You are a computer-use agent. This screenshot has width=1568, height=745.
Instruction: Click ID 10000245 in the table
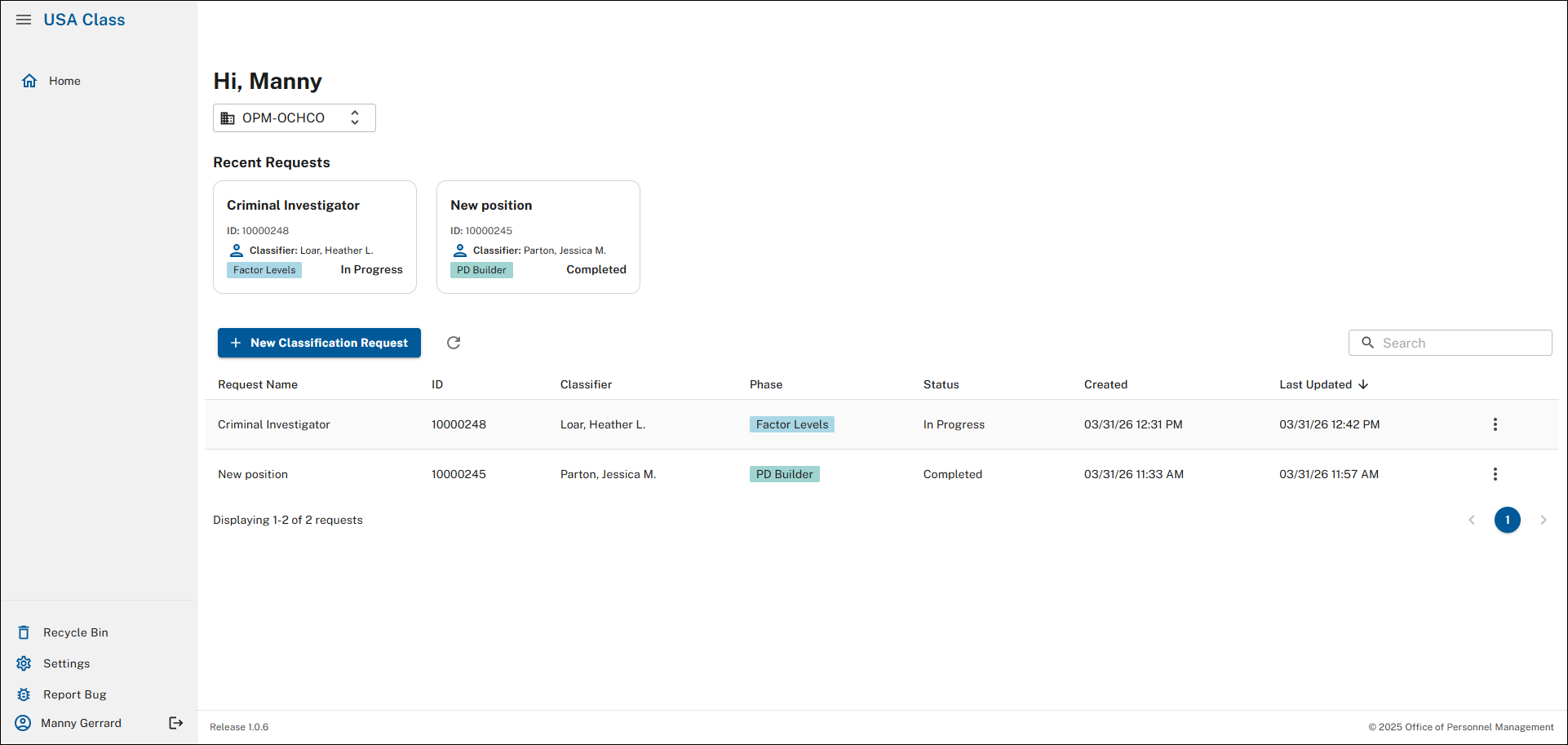tap(458, 474)
